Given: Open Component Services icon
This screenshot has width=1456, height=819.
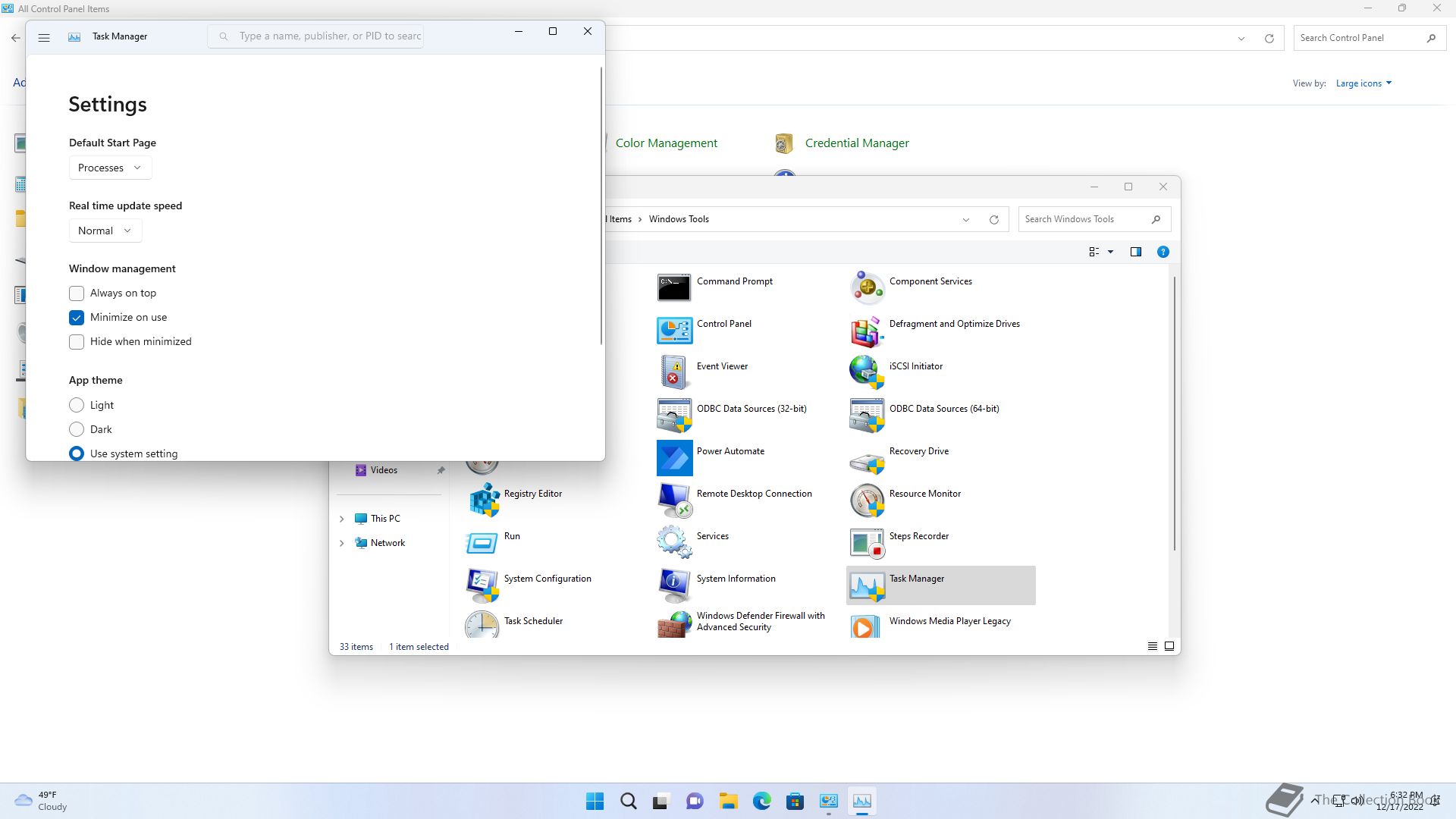Looking at the screenshot, I should coord(867,287).
